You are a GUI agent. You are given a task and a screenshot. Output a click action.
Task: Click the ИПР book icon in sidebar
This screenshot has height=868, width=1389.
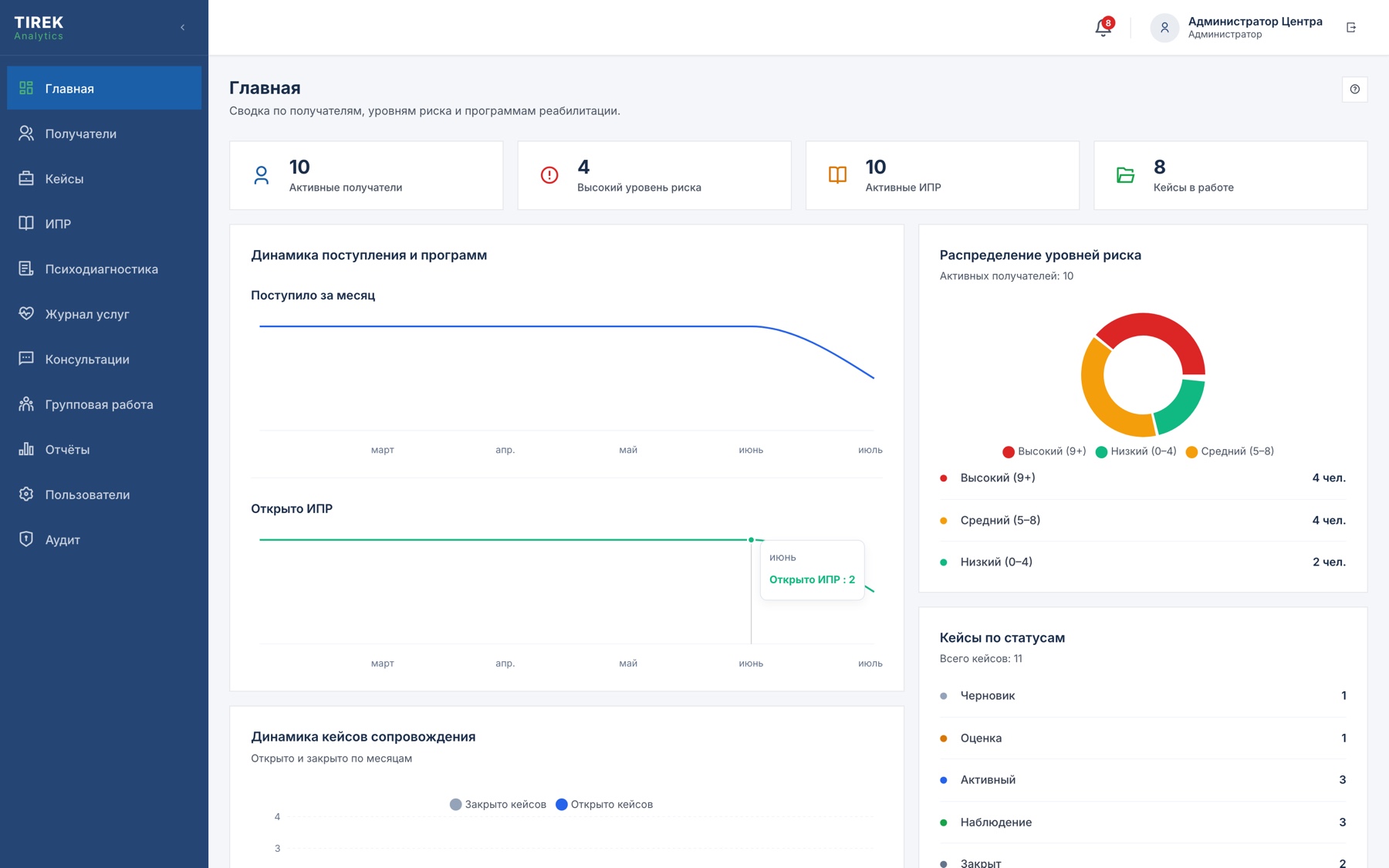point(26,223)
